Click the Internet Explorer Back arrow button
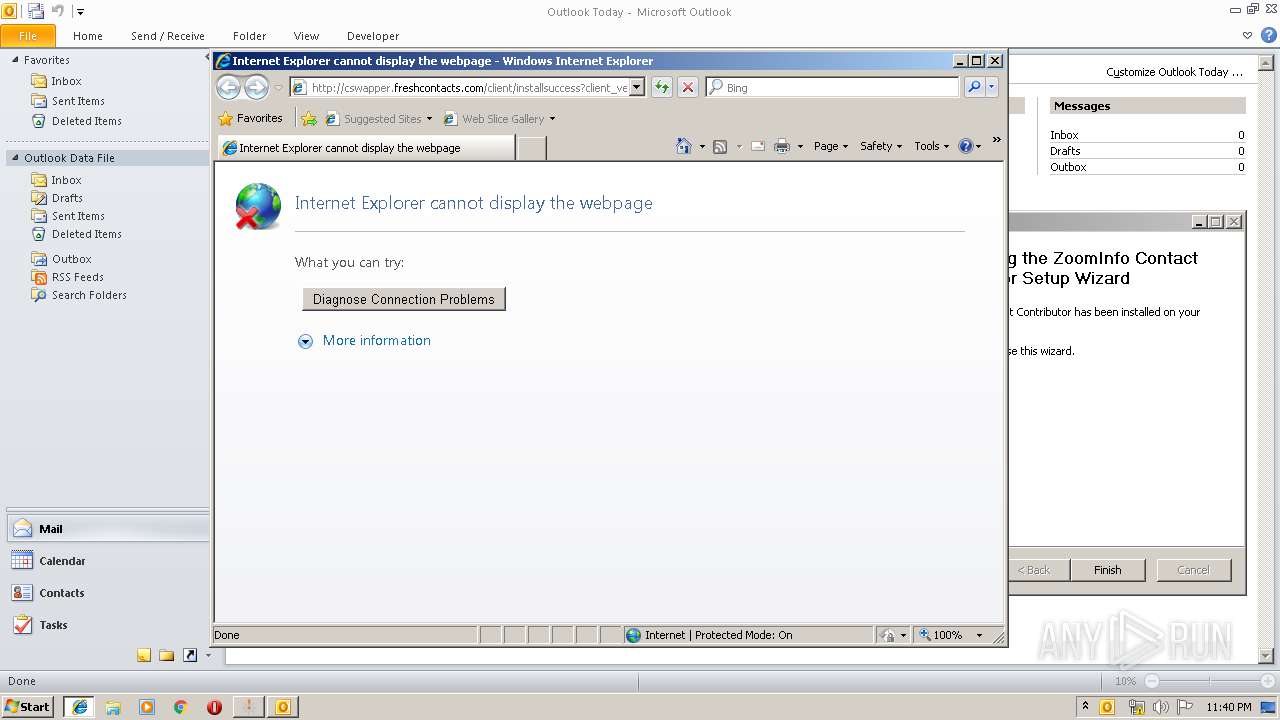 click(229, 88)
